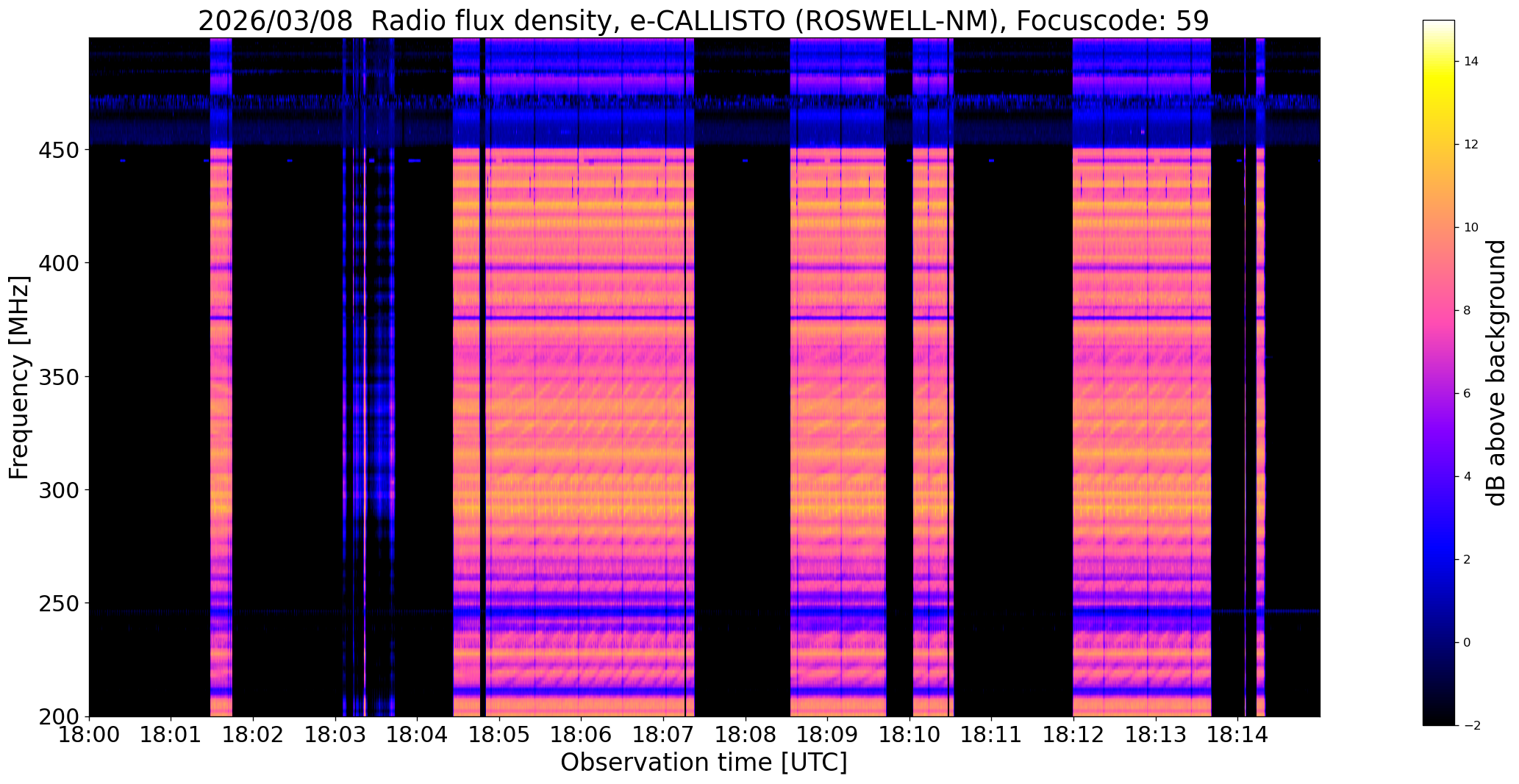Screen dimensions: 1519x784
Task: Click the colorbar tick label 4
Action: 1468,477
